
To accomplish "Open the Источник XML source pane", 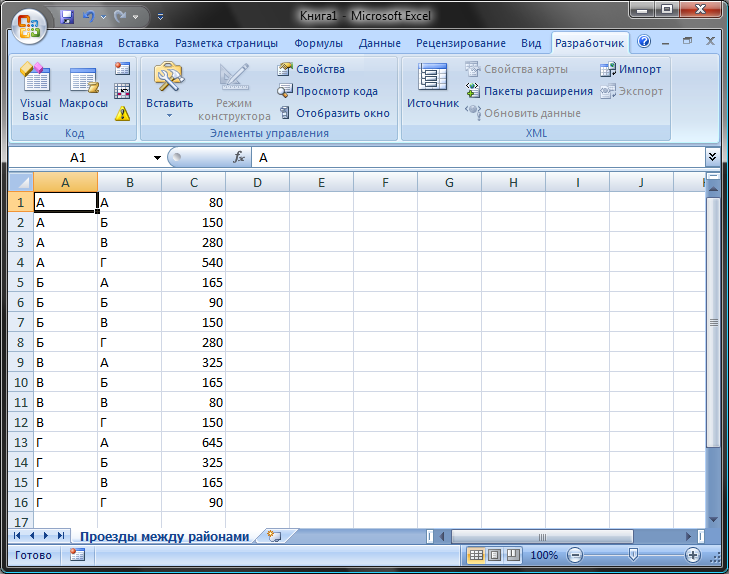I will pyautogui.click(x=432, y=87).
